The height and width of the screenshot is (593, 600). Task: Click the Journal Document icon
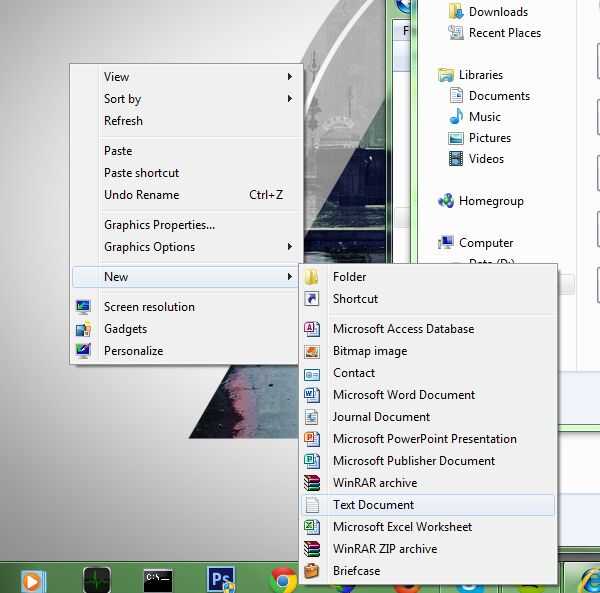coord(311,417)
